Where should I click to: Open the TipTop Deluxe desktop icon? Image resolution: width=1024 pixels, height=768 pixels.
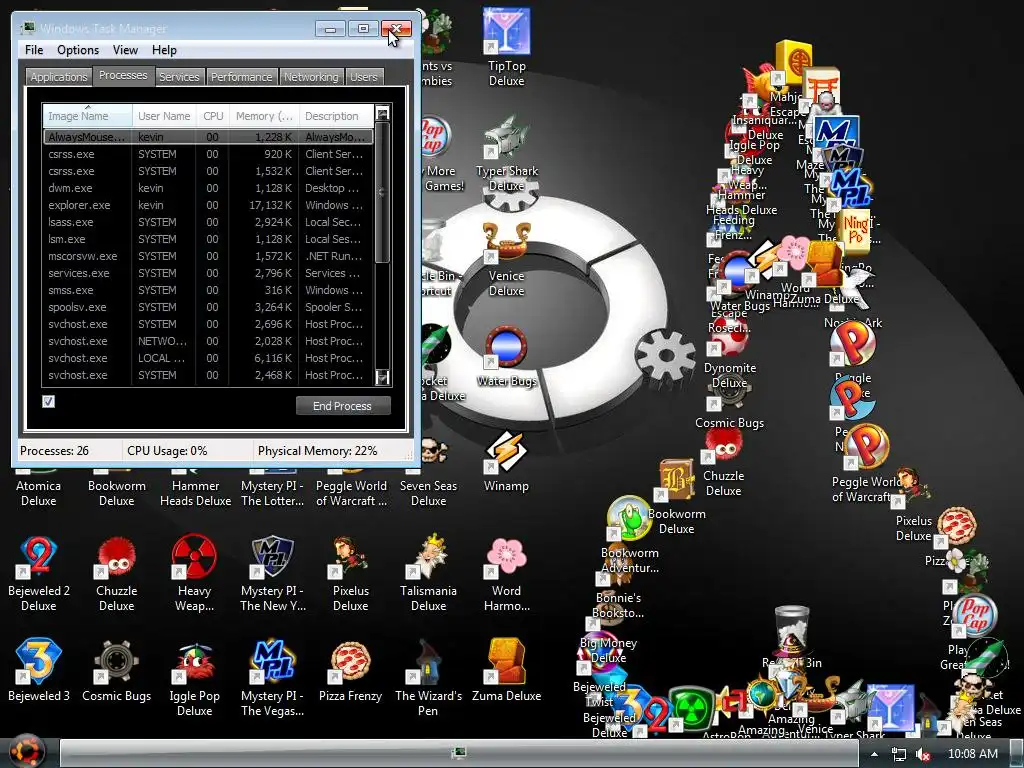click(x=506, y=47)
